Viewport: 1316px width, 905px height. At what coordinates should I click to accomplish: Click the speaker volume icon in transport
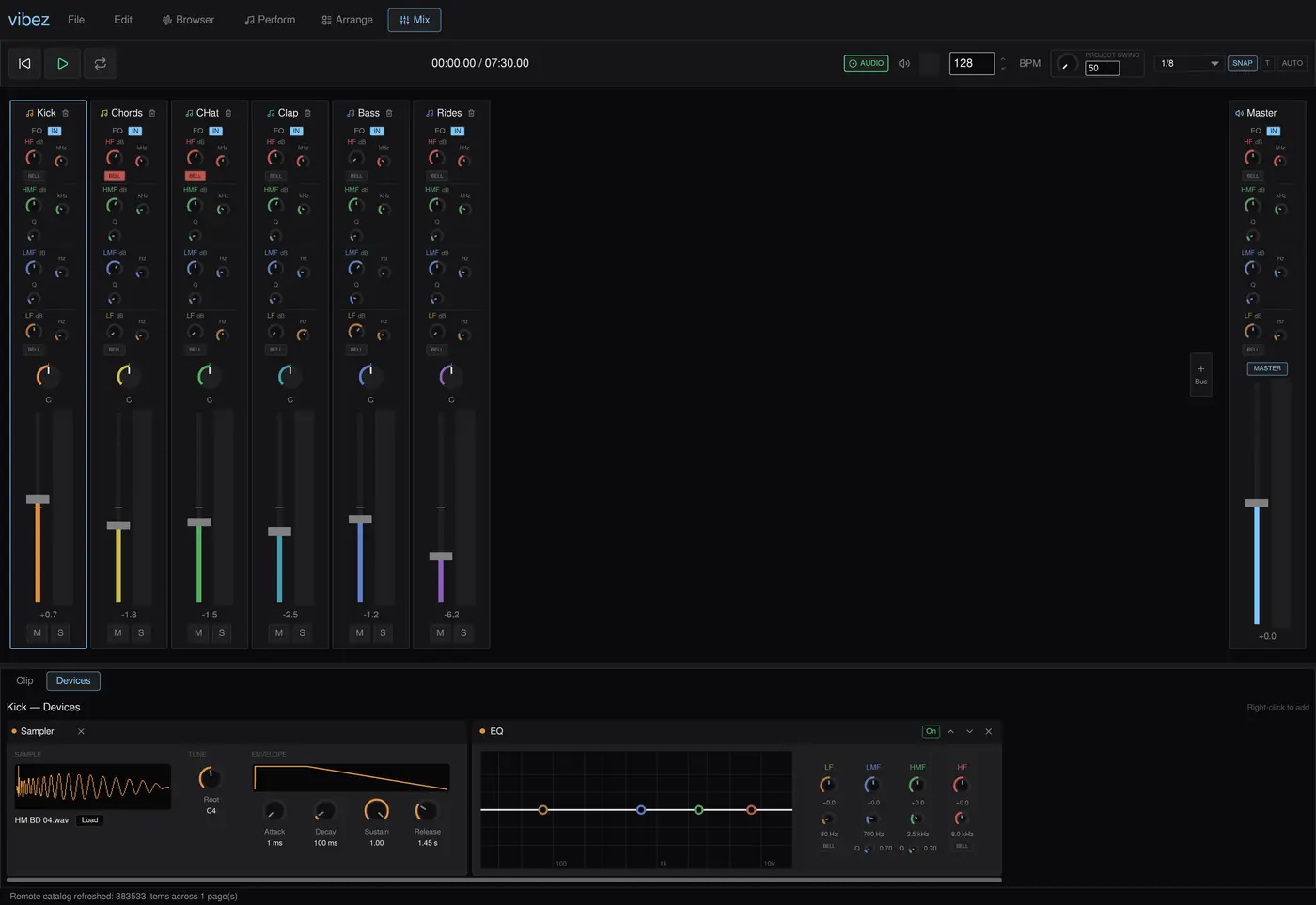[904, 63]
